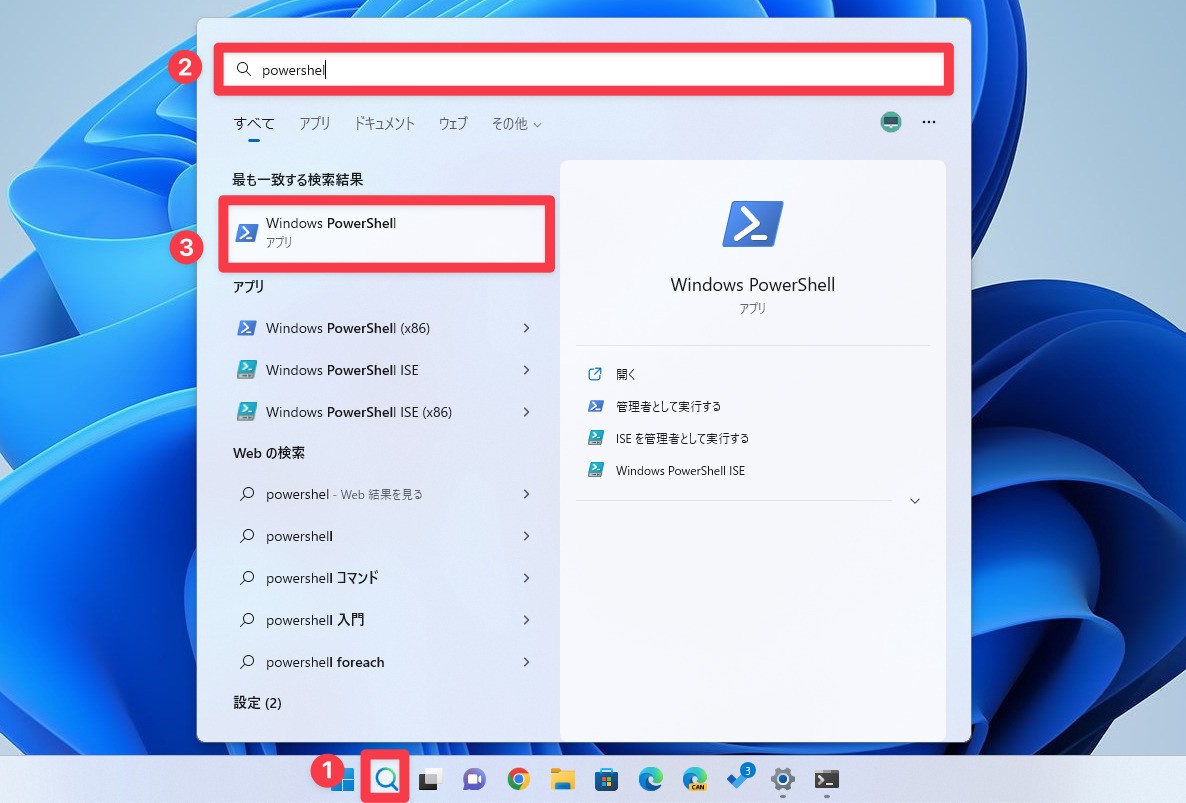Viewport: 1186px width, 803px height.
Task: Launch Edge Canary from taskbar
Action: [694, 779]
